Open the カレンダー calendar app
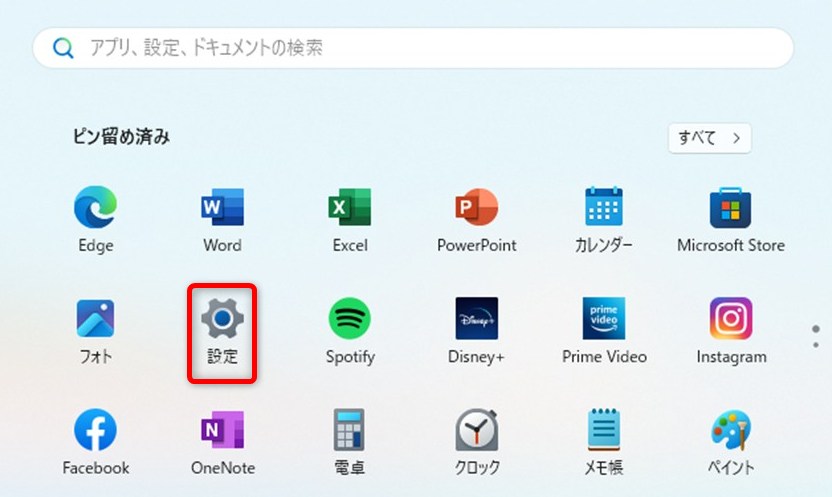The height and width of the screenshot is (497, 832). (604, 219)
